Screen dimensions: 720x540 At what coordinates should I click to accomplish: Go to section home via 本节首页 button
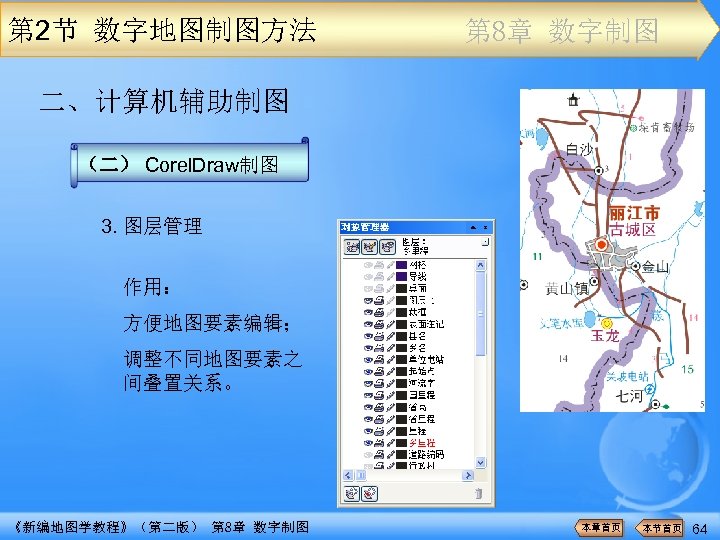(x=659, y=528)
